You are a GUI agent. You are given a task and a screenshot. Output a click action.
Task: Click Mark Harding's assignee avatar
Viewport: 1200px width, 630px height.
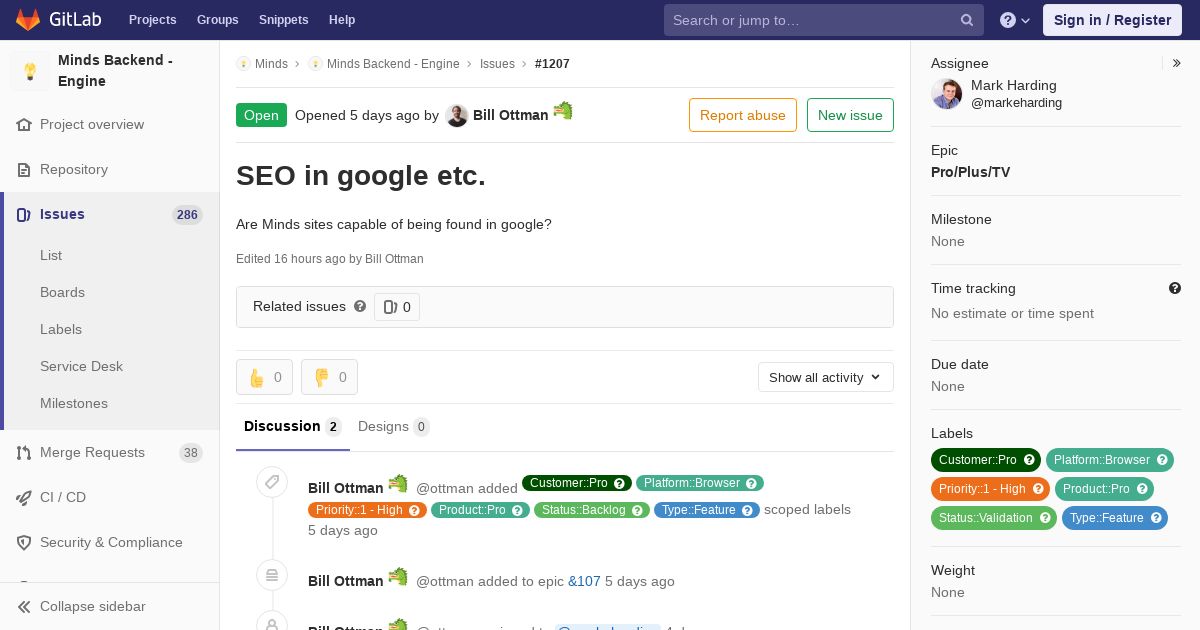click(946, 94)
